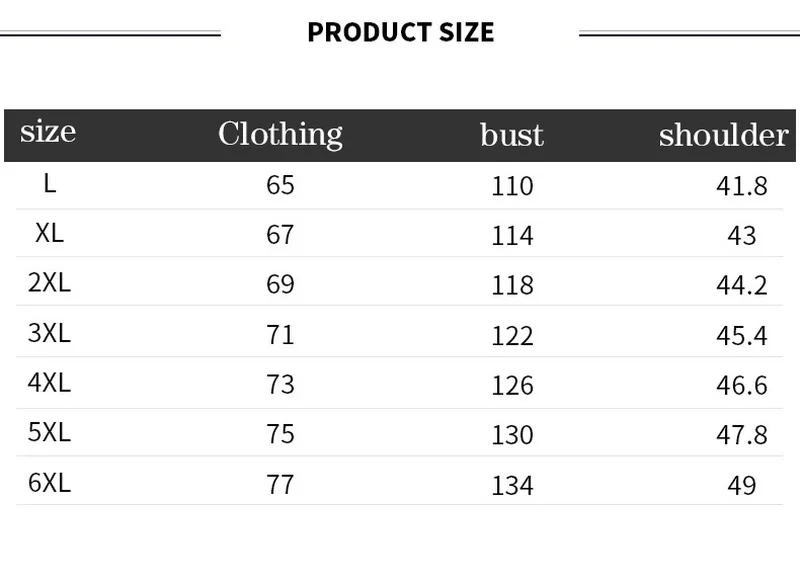
Task: Select the size column header
Action: coord(48,132)
